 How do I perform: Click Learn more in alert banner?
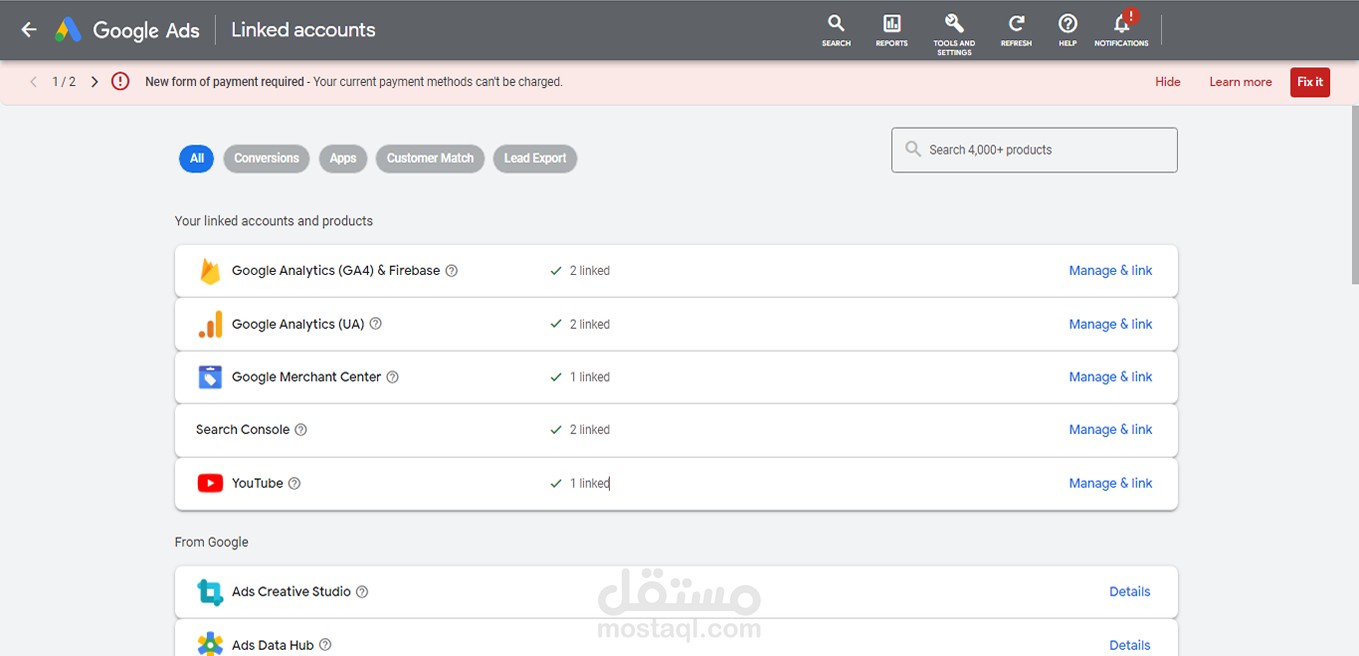pyautogui.click(x=1240, y=82)
